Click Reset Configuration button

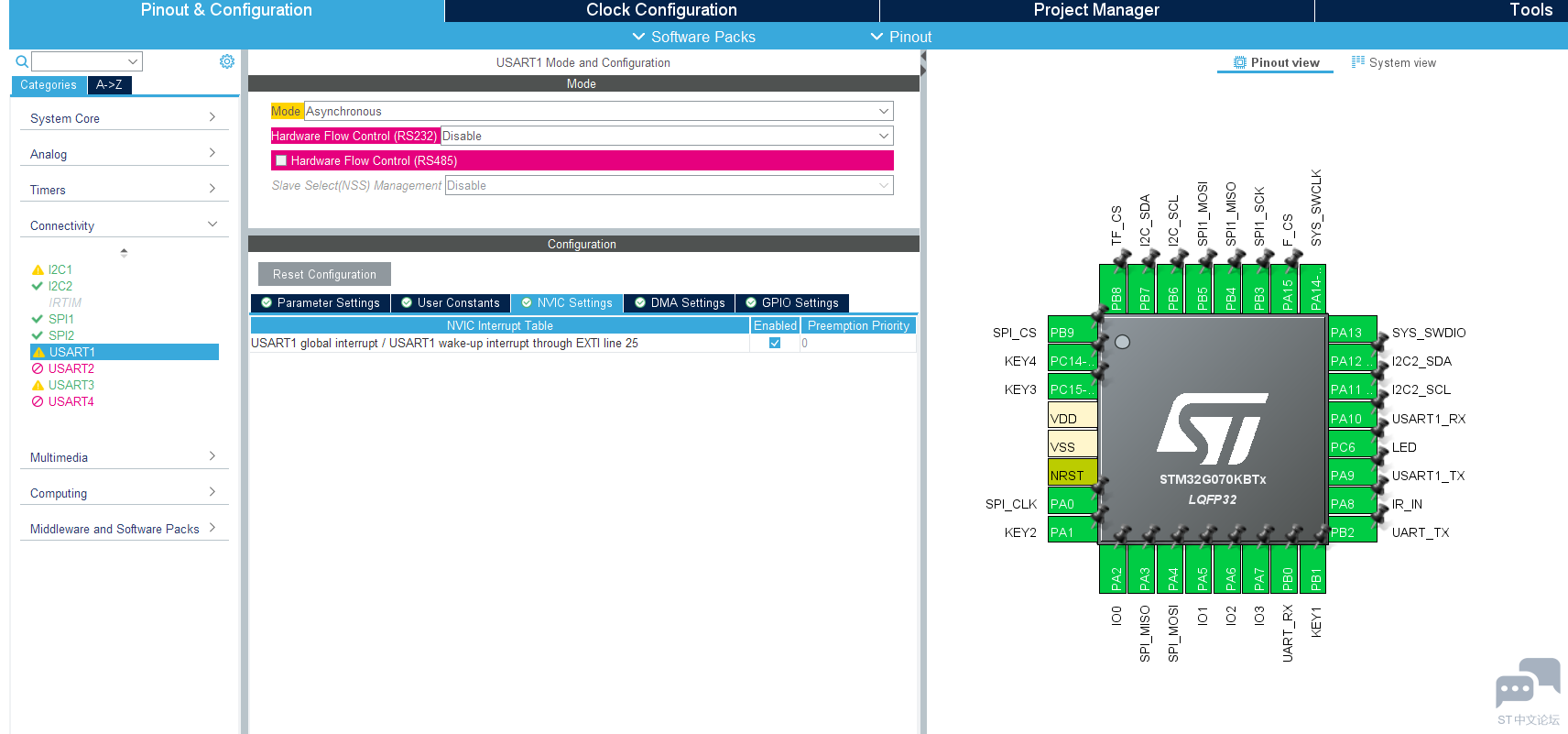[x=324, y=274]
